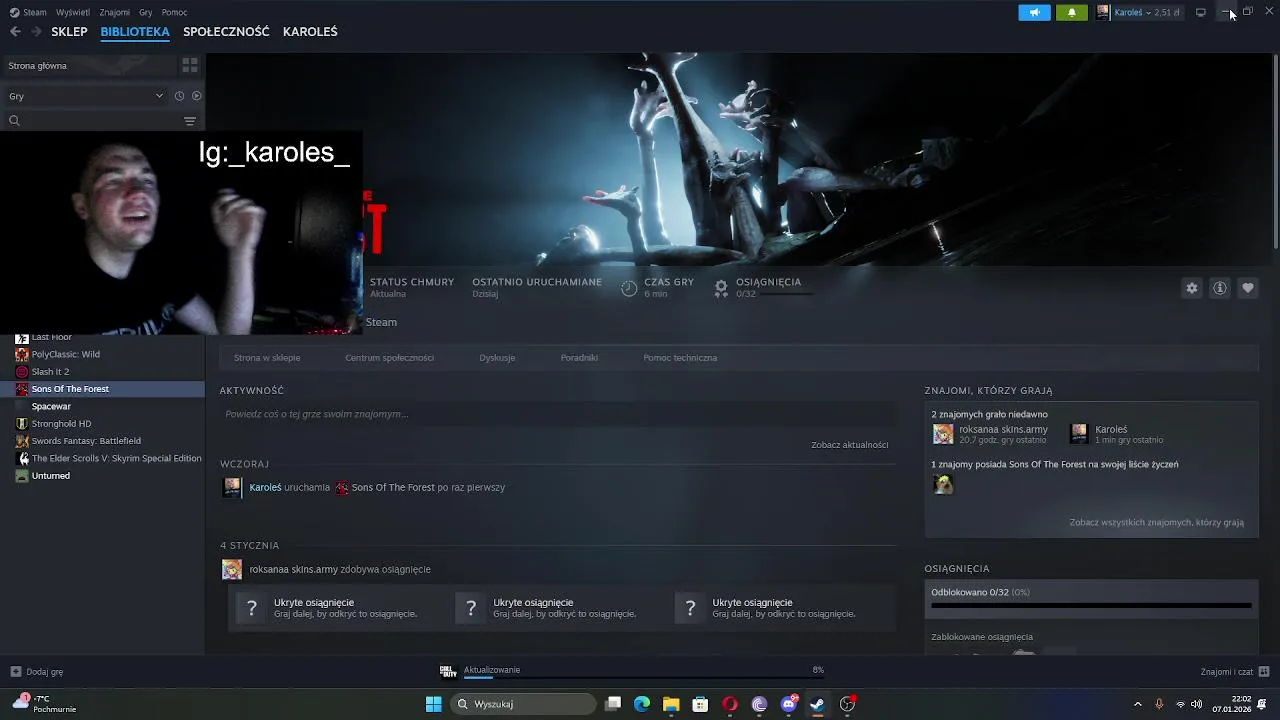
Task: Open Dyskusje link
Action: pos(497,358)
